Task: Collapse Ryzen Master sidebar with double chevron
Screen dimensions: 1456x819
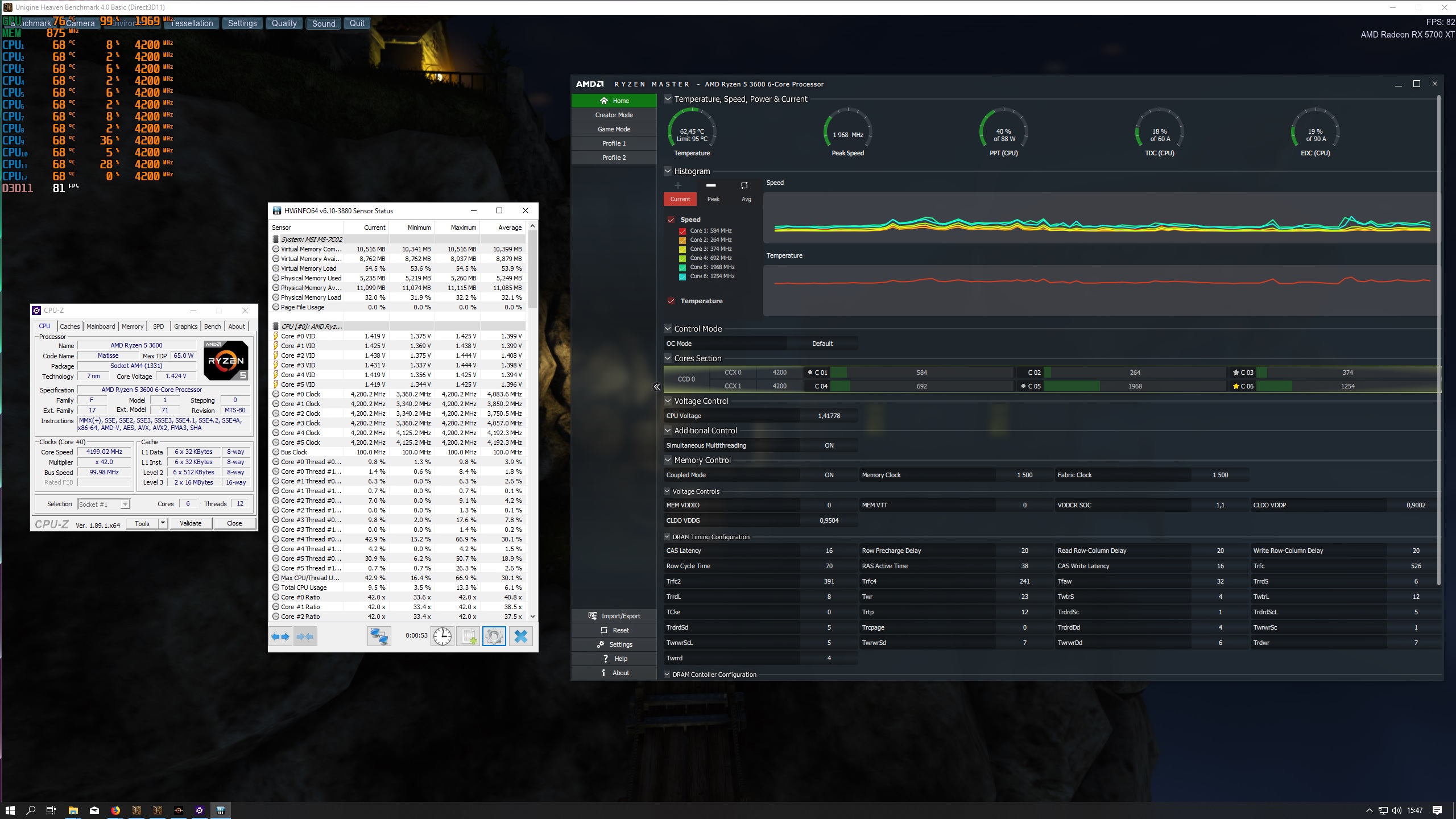Action: point(657,387)
